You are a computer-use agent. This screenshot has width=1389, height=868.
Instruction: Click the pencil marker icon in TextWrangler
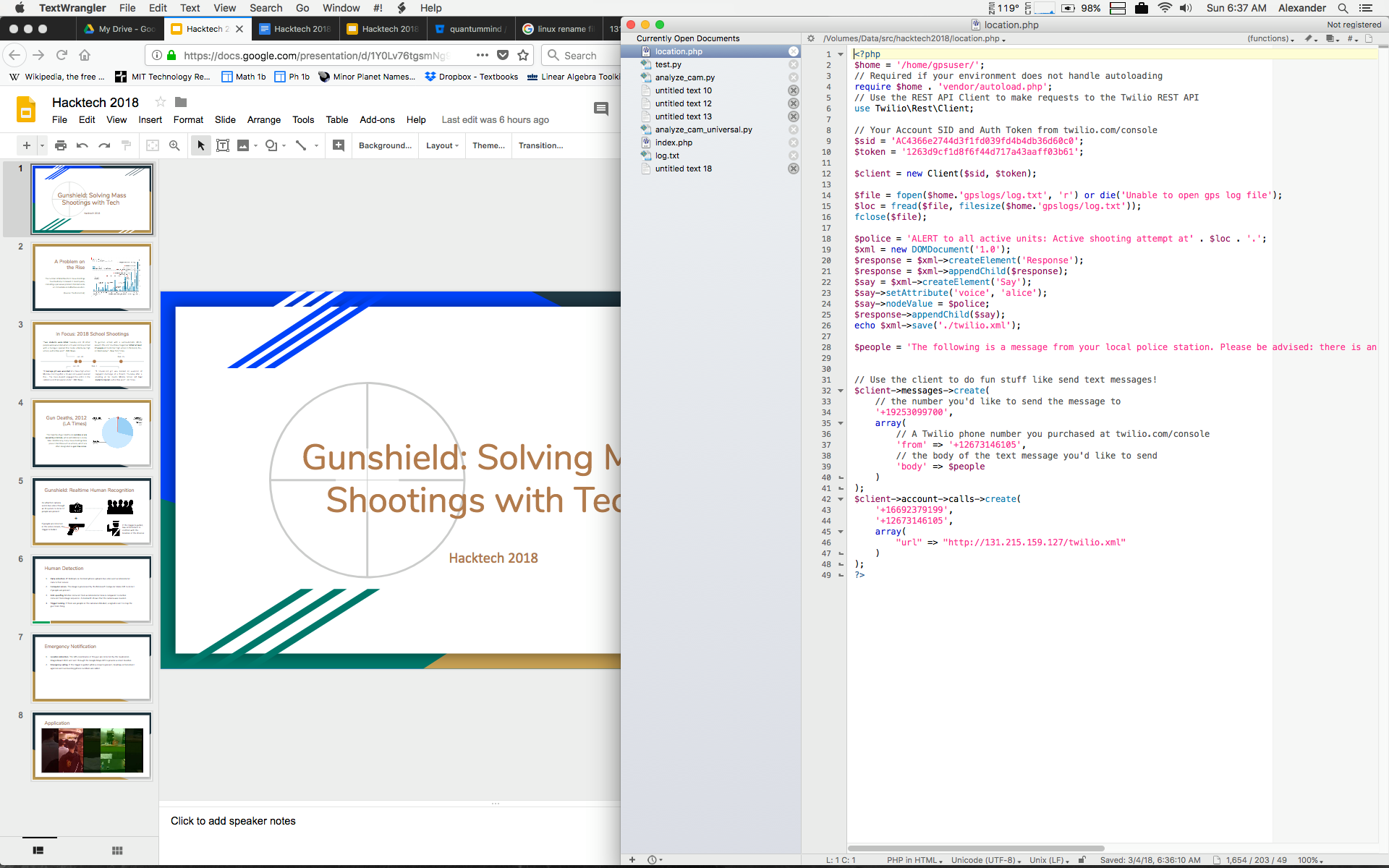click(1309, 38)
